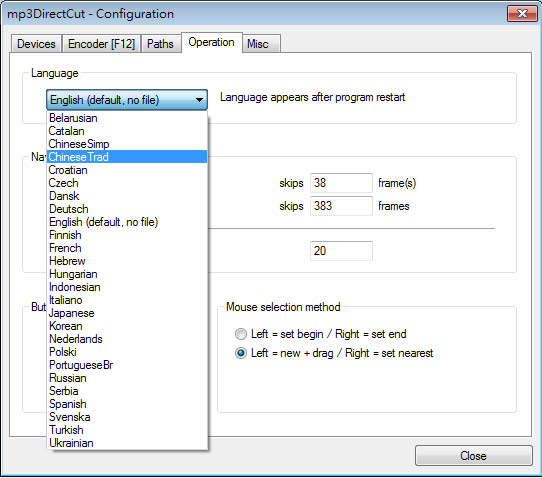Choose Spanish from the list
The width and height of the screenshot is (542, 478).
(x=127, y=404)
